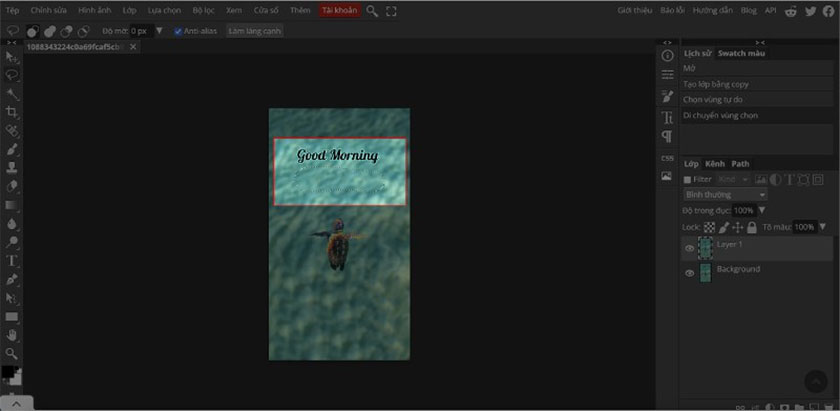Open the Properties sliders panel icon
840x411 pixels.
pos(667,74)
